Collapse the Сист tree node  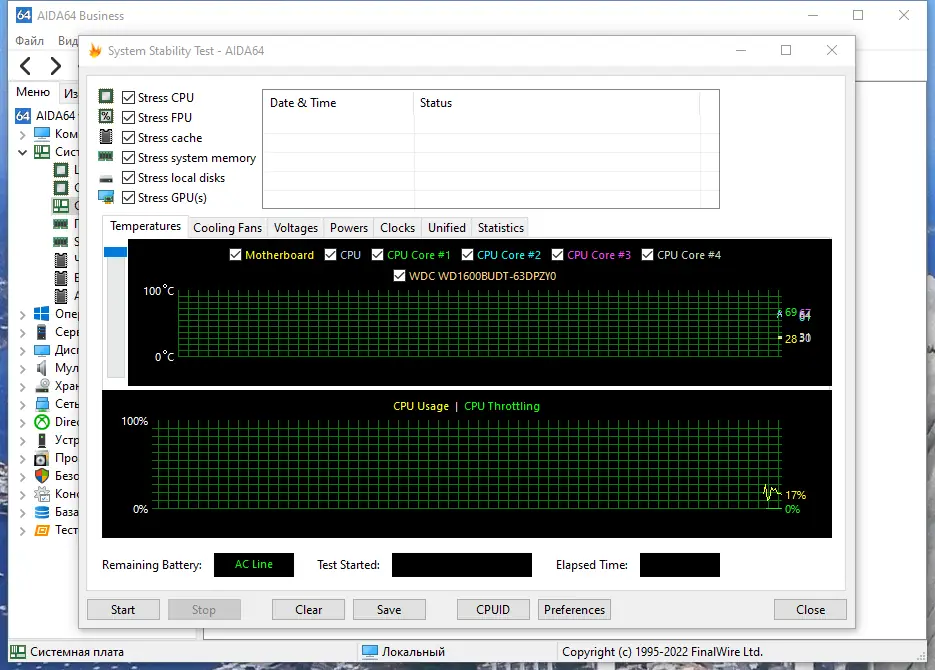(x=23, y=152)
